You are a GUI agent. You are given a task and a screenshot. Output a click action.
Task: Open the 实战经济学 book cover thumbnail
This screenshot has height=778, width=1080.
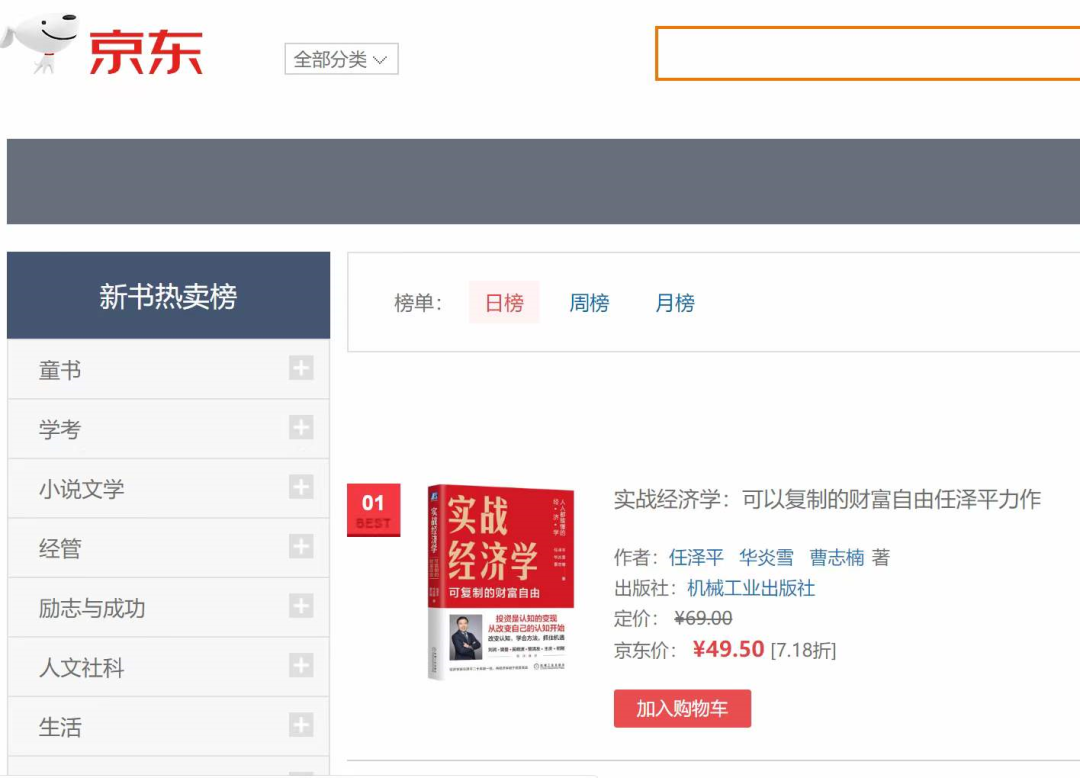pos(501,582)
